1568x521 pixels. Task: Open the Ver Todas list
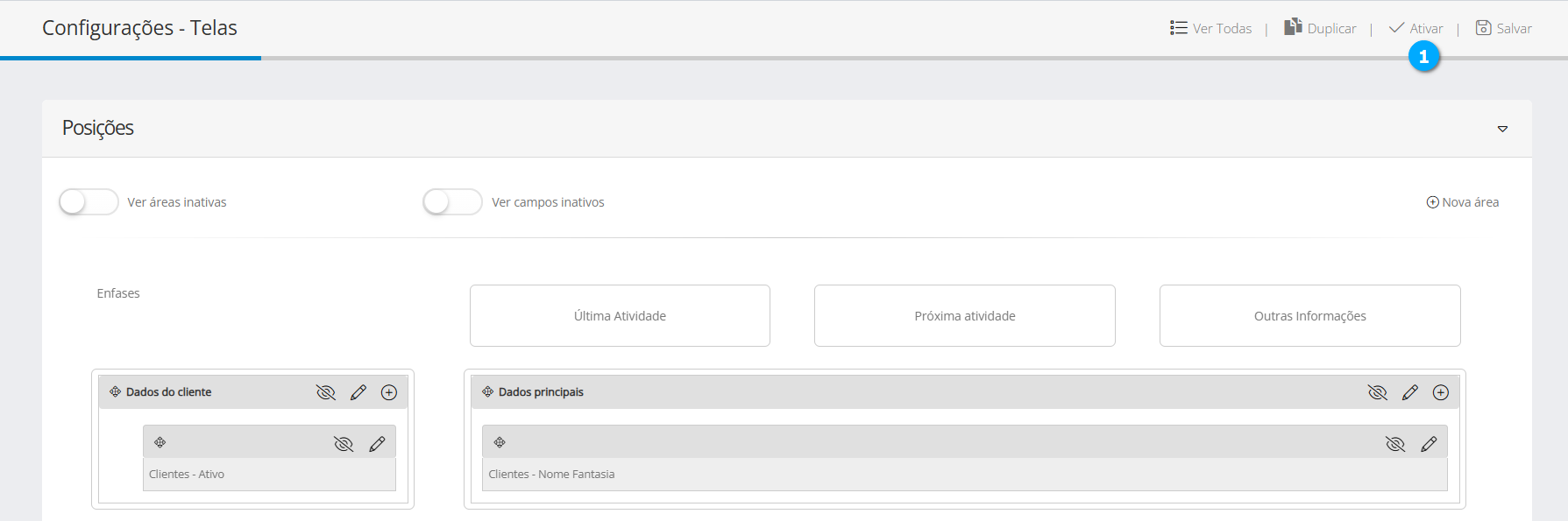[1211, 28]
